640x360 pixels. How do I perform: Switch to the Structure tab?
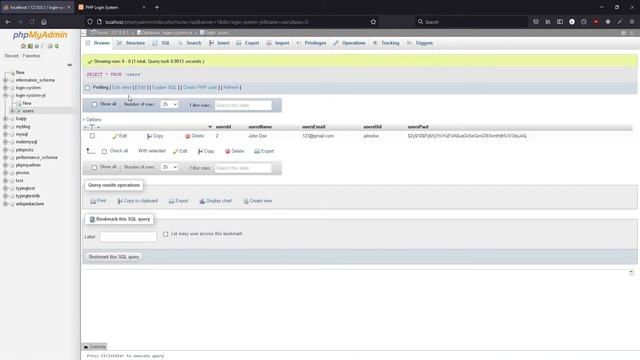pyautogui.click(x=131, y=43)
